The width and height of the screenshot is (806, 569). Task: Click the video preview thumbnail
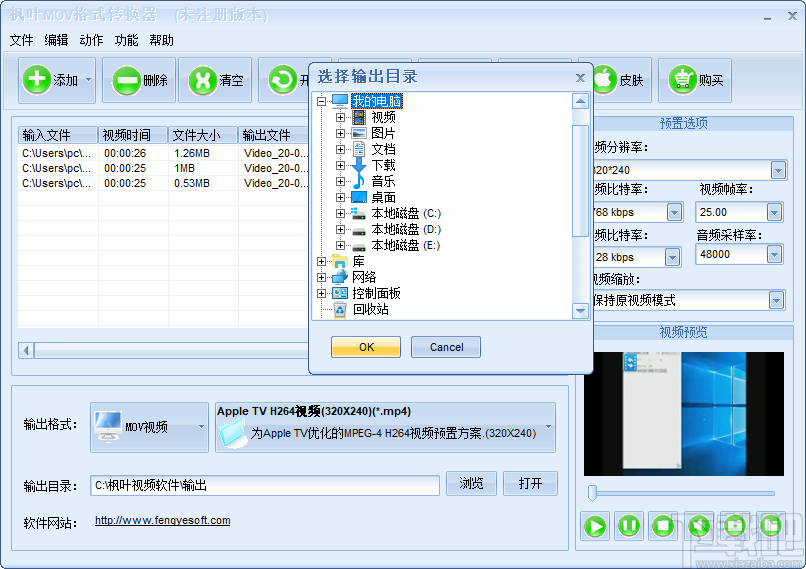point(684,414)
